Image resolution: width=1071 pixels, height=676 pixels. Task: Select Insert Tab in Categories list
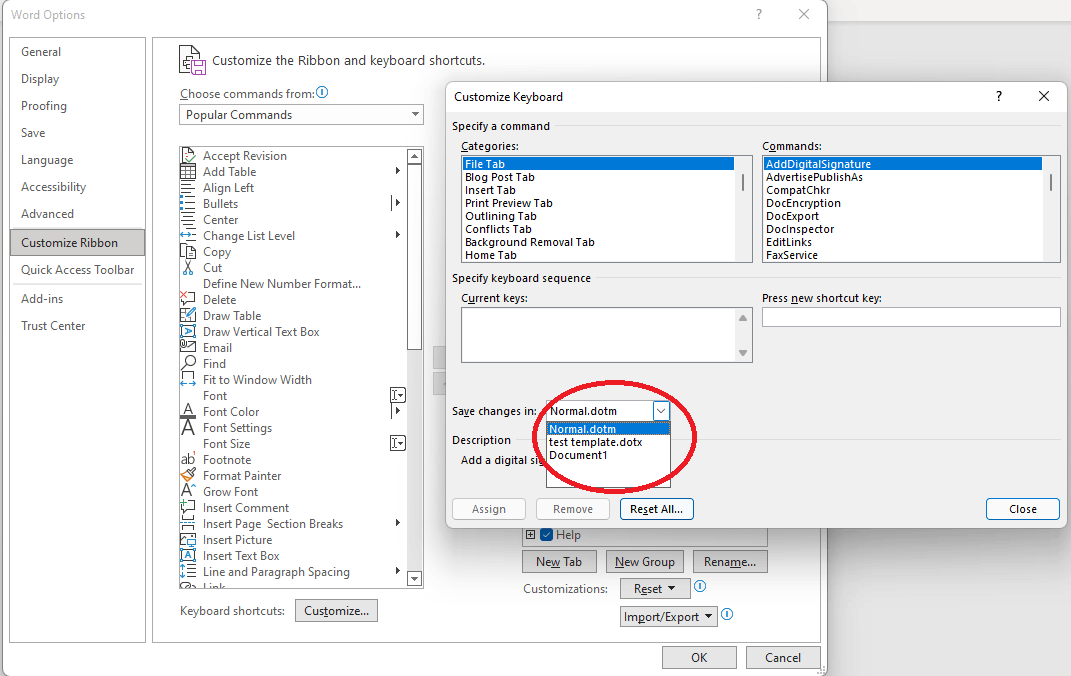tap(598, 190)
